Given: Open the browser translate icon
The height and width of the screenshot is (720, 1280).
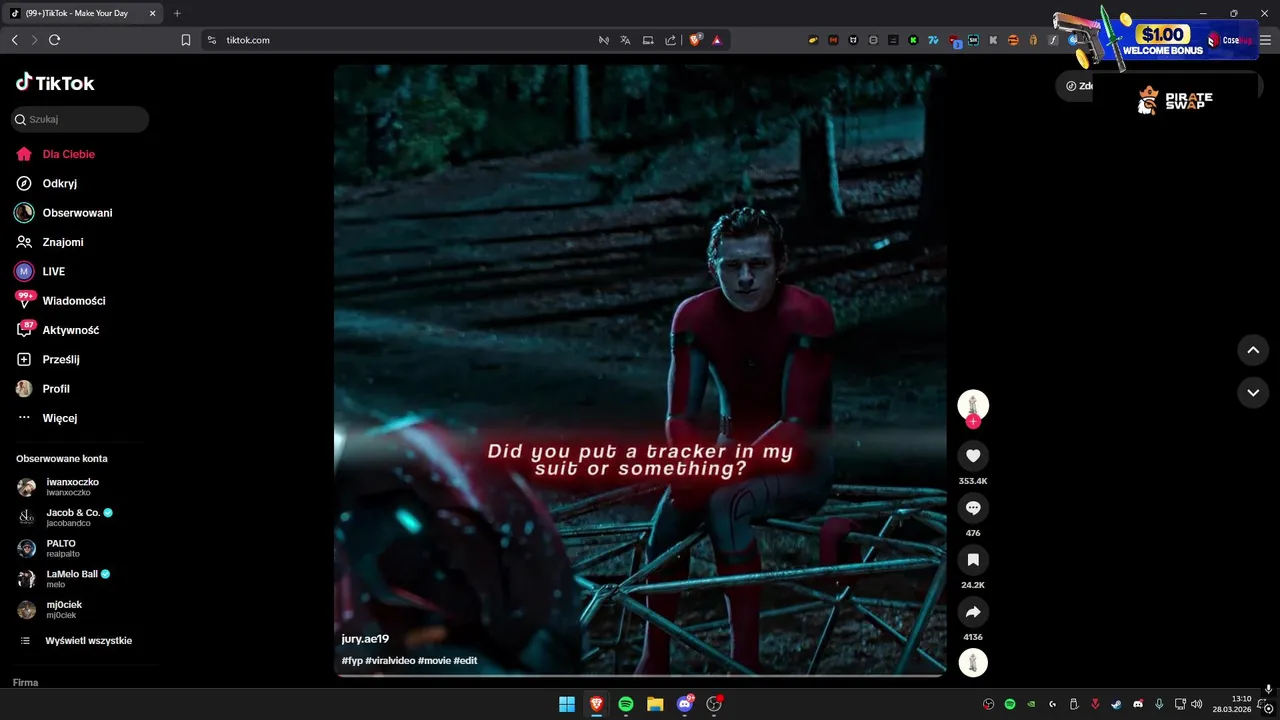Looking at the screenshot, I should pos(625,40).
